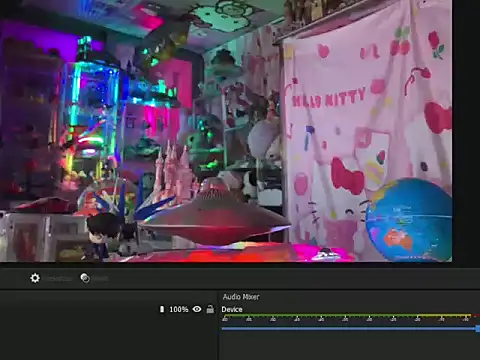480x360 pixels.
Task: Click the globe in the preview canvas
Action: click(x=409, y=219)
